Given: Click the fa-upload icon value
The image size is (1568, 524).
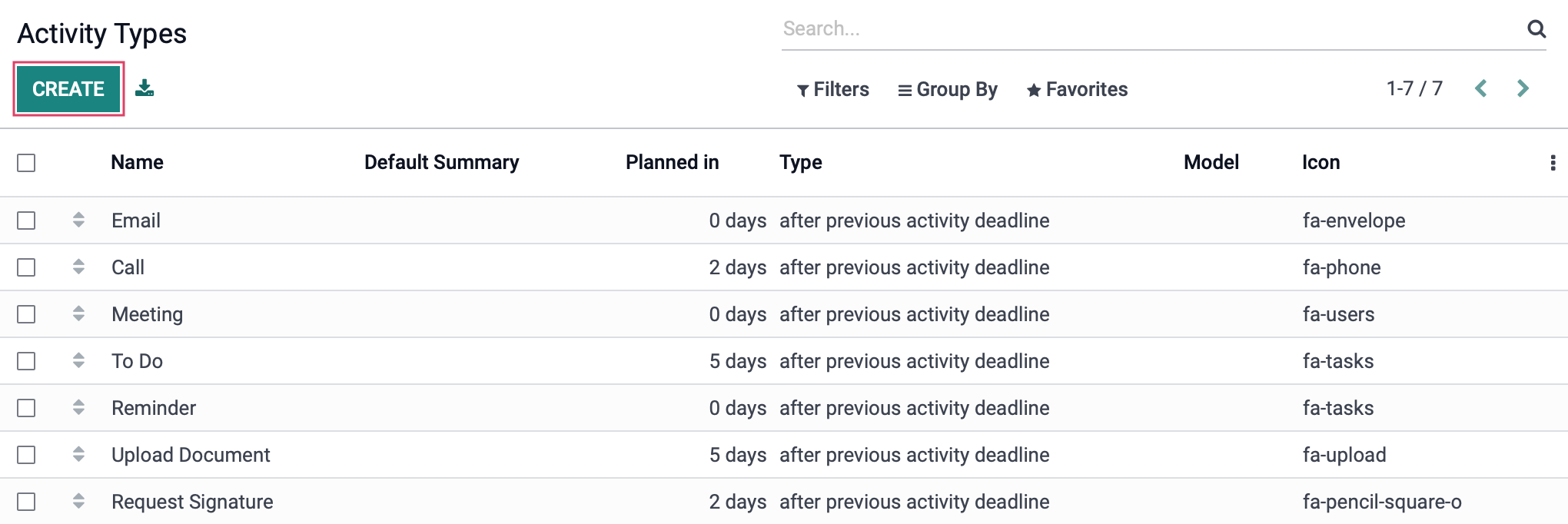Looking at the screenshot, I should (1345, 455).
